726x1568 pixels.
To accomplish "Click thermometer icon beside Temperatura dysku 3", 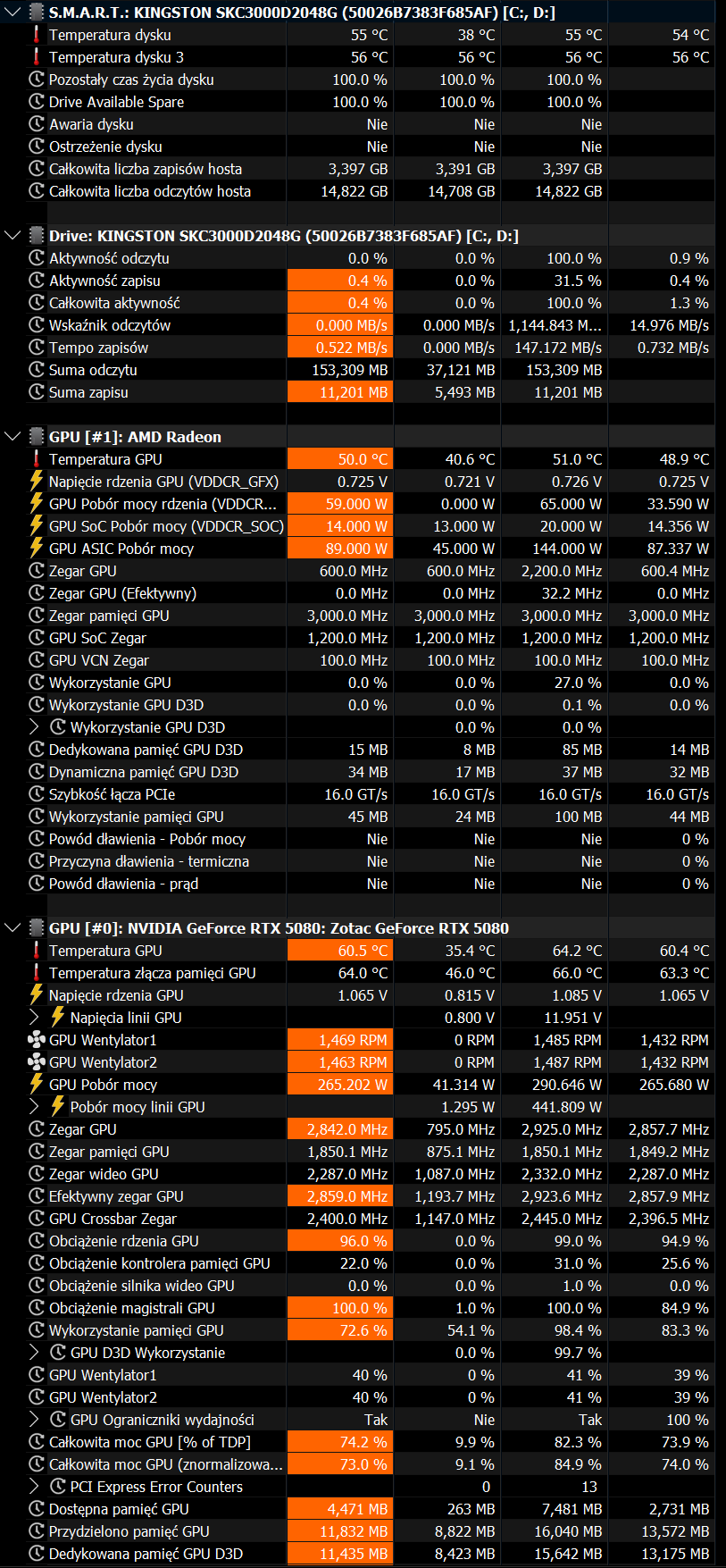I will click(x=37, y=57).
